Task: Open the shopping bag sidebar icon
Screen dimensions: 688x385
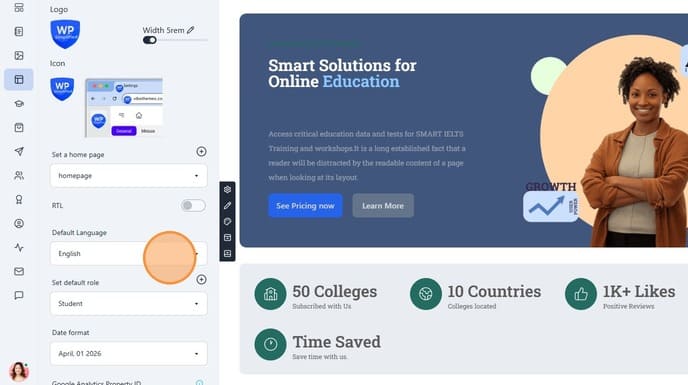Action: (x=19, y=127)
